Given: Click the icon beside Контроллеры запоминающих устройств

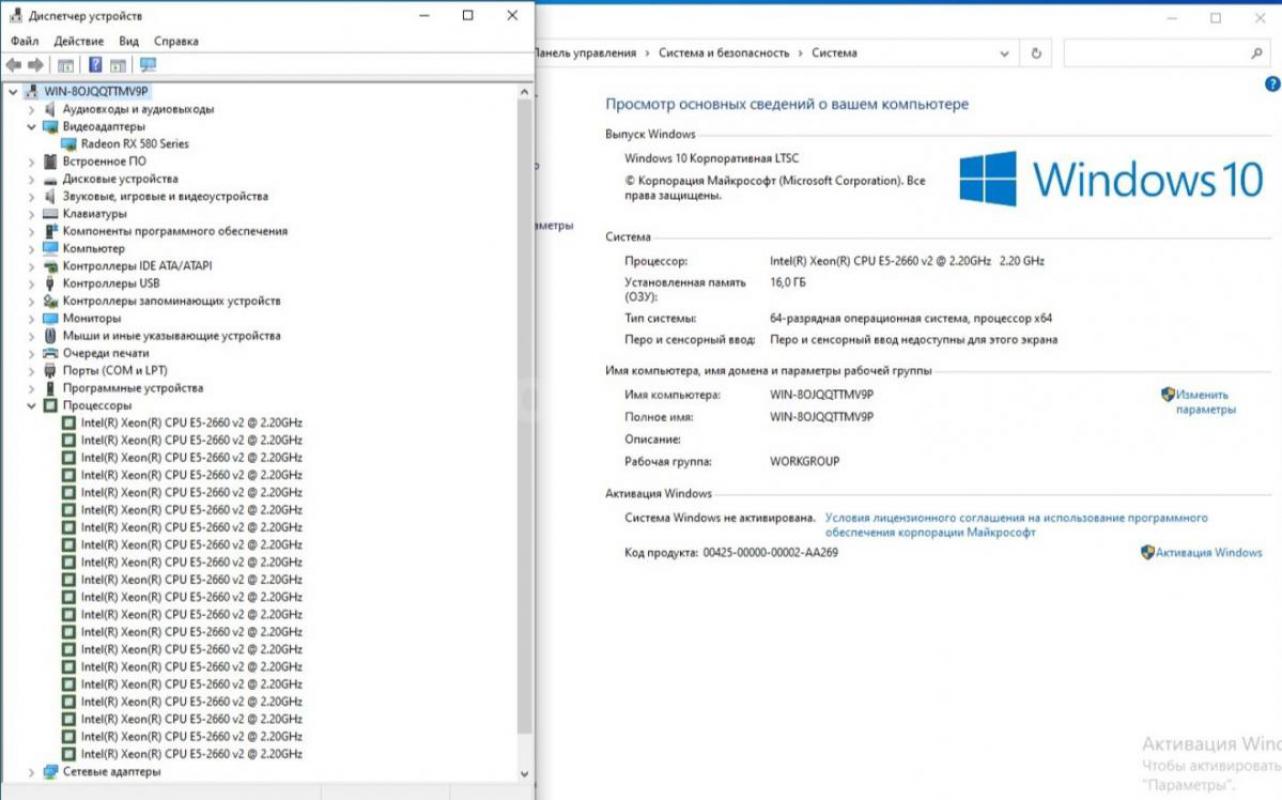Looking at the screenshot, I should (51, 301).
